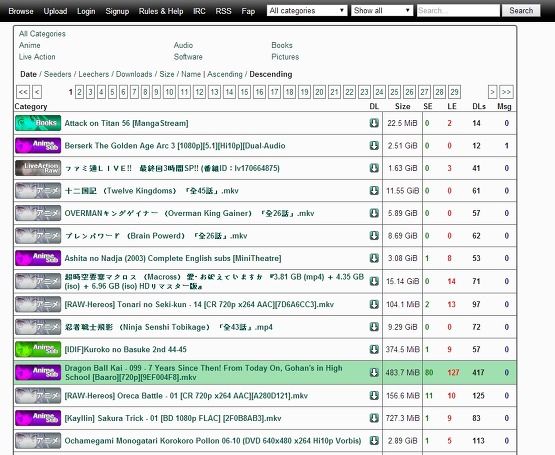The width and height of the screenshot is (555, 455).
Task: Open [IDIF]Kuroko no Basuke 2nd 44-45 entry
Action: pos(125,349)
